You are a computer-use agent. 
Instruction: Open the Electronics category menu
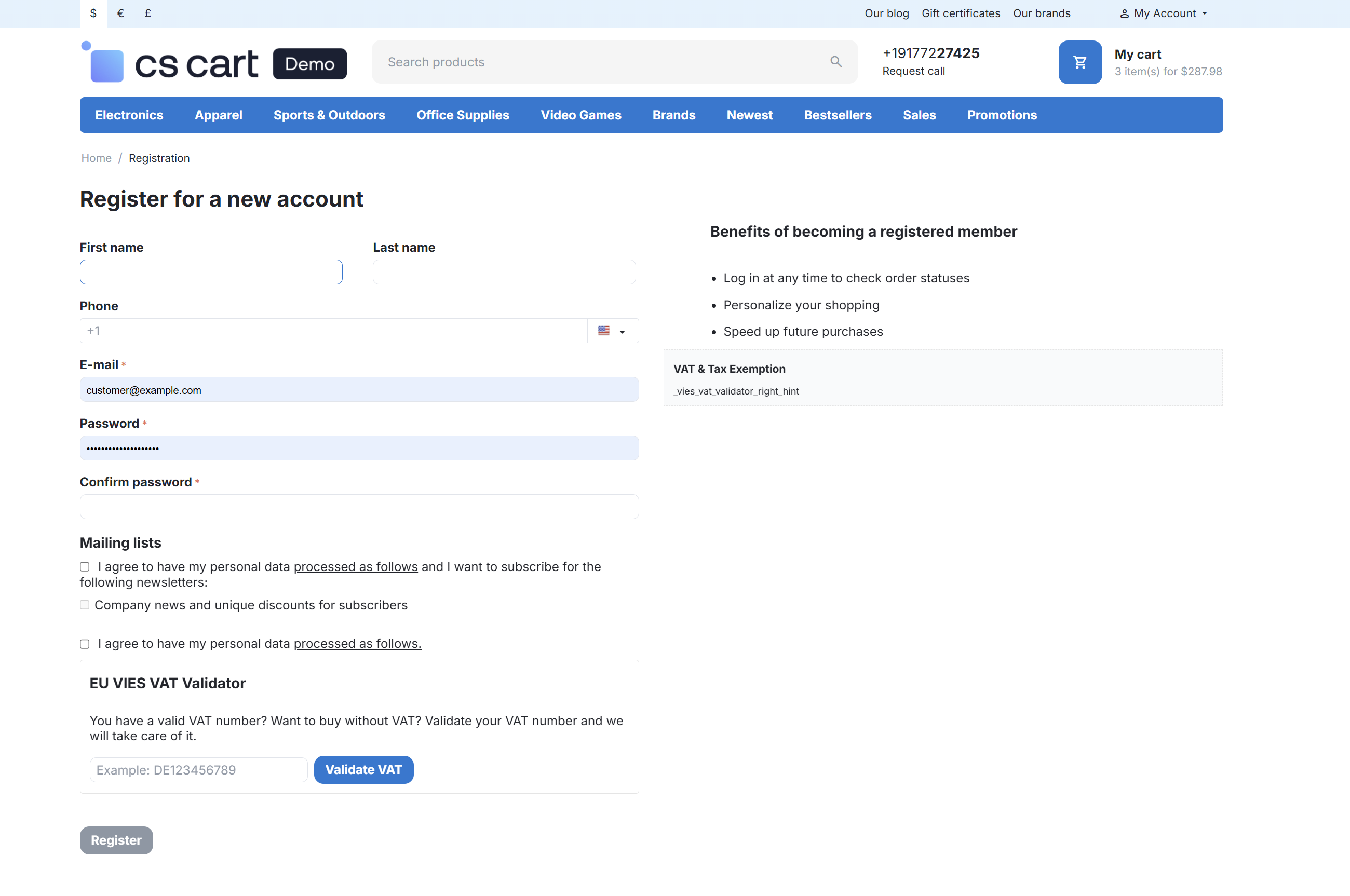point(129,115)
